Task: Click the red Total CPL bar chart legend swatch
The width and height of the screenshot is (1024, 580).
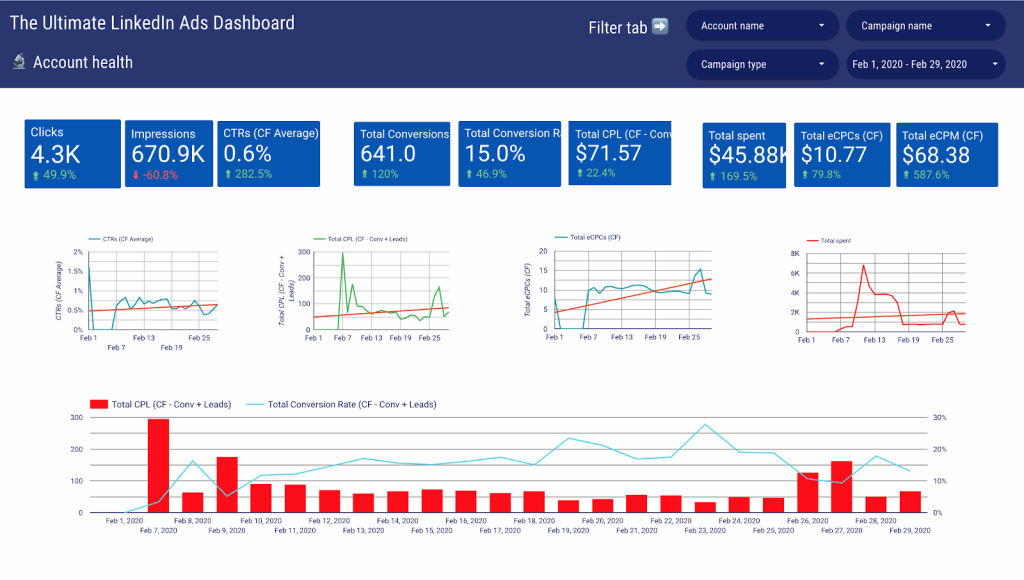Action: pos(99,404)
